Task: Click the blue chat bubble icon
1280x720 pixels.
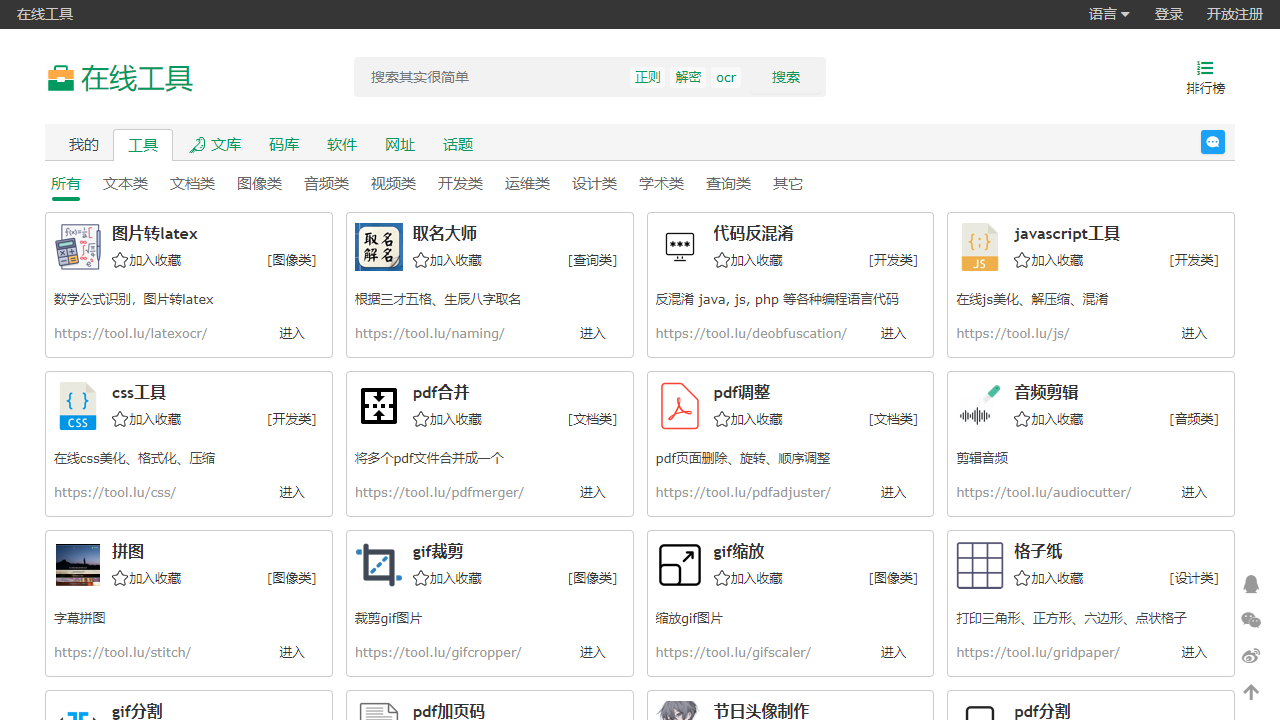Action: pos(1212,142)
